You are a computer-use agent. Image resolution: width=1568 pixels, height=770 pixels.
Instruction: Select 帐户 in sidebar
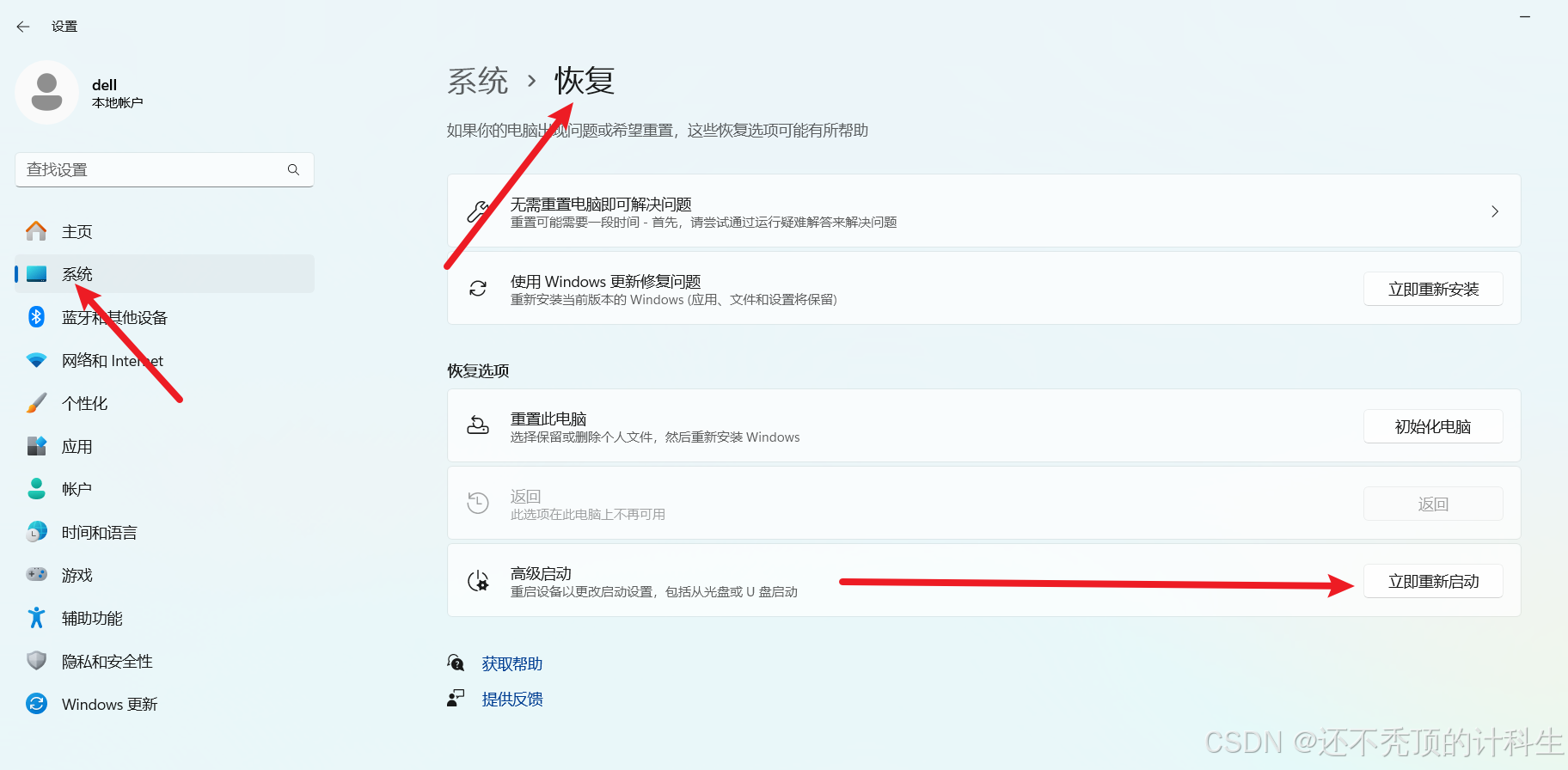pyautogui.click(x=164, y=489)
